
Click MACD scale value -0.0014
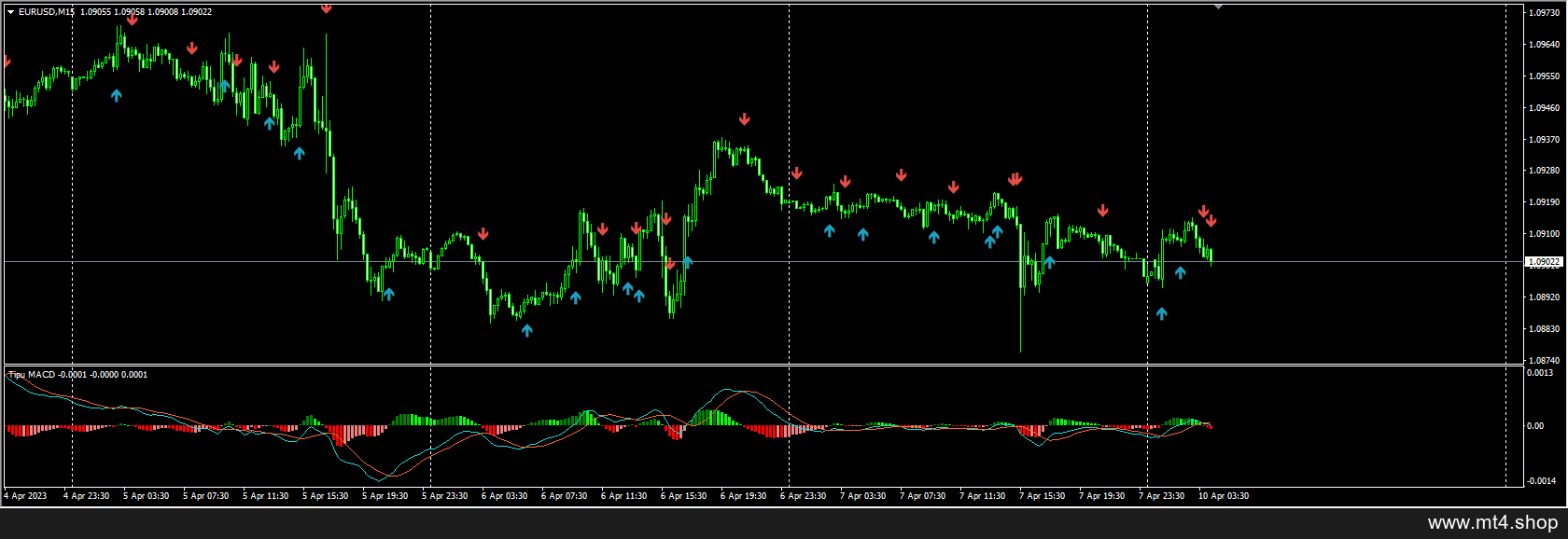coord(1540,481)
